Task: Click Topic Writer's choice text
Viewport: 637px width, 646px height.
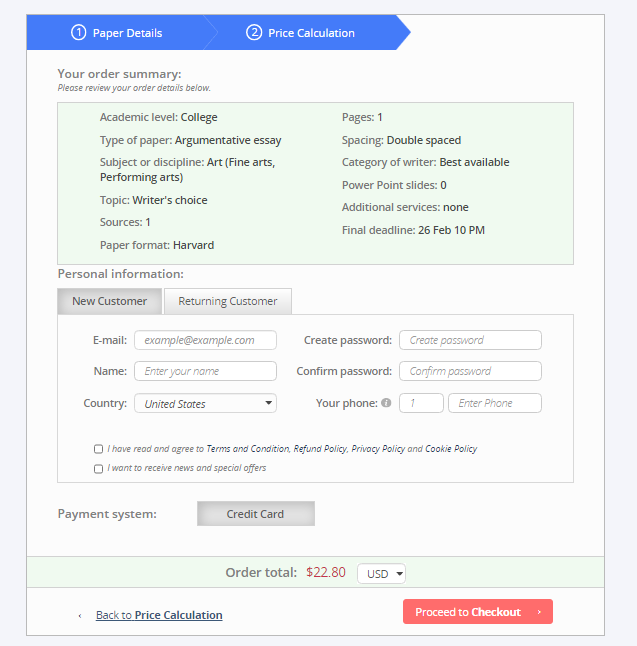Action: [x=154, y=200]
